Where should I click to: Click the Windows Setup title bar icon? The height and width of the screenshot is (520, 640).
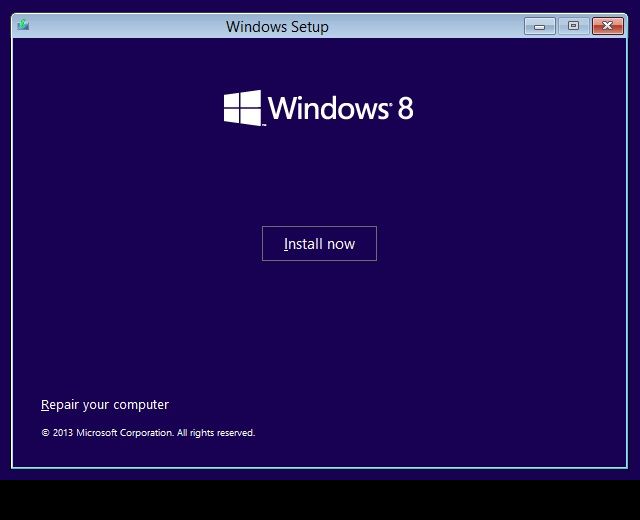(x=23, y=25)
